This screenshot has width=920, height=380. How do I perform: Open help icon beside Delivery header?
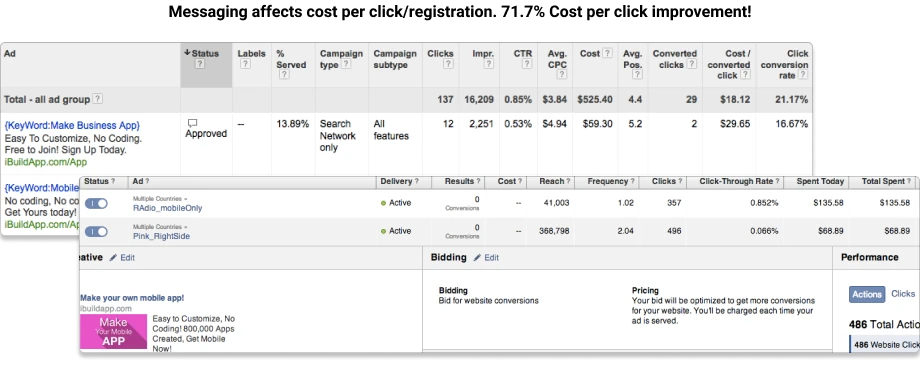(x=418, y=182)
